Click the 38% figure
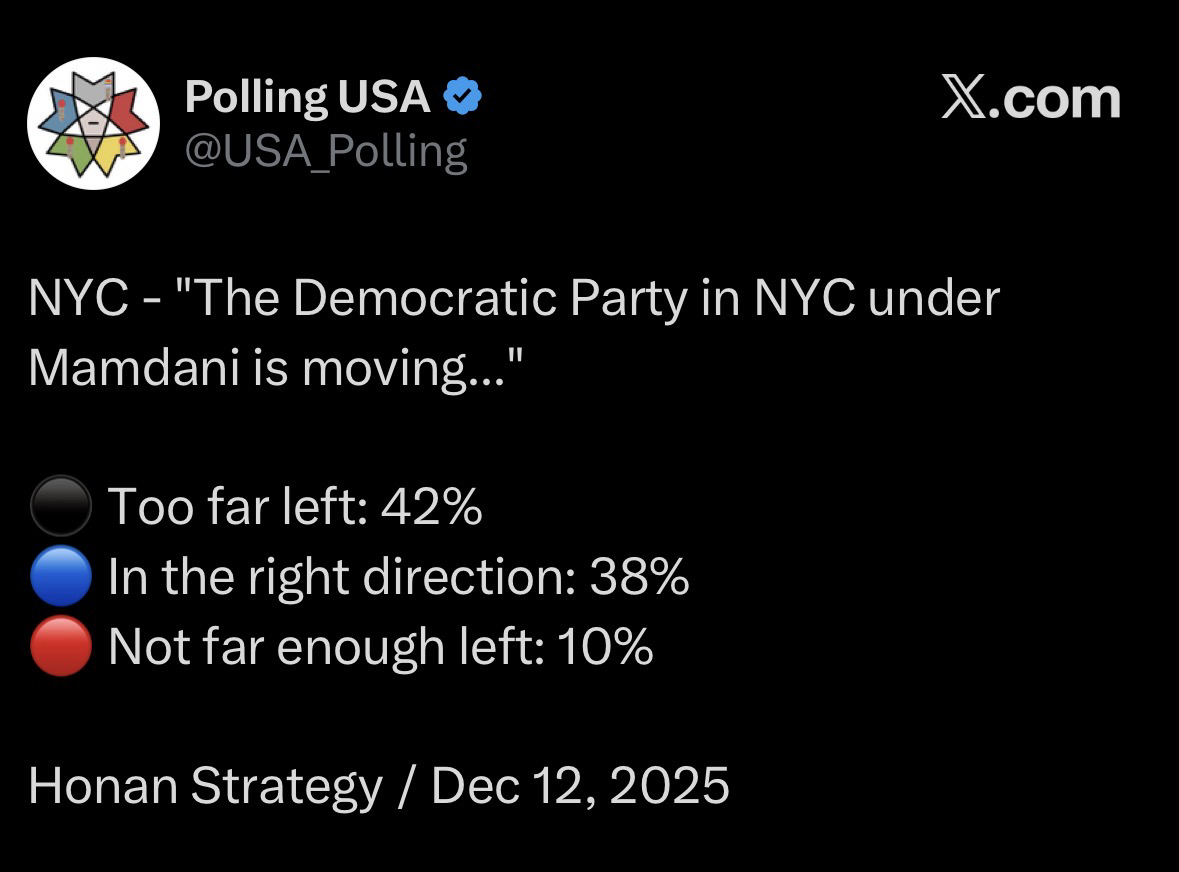1179x872 pixels. (639, 577)
